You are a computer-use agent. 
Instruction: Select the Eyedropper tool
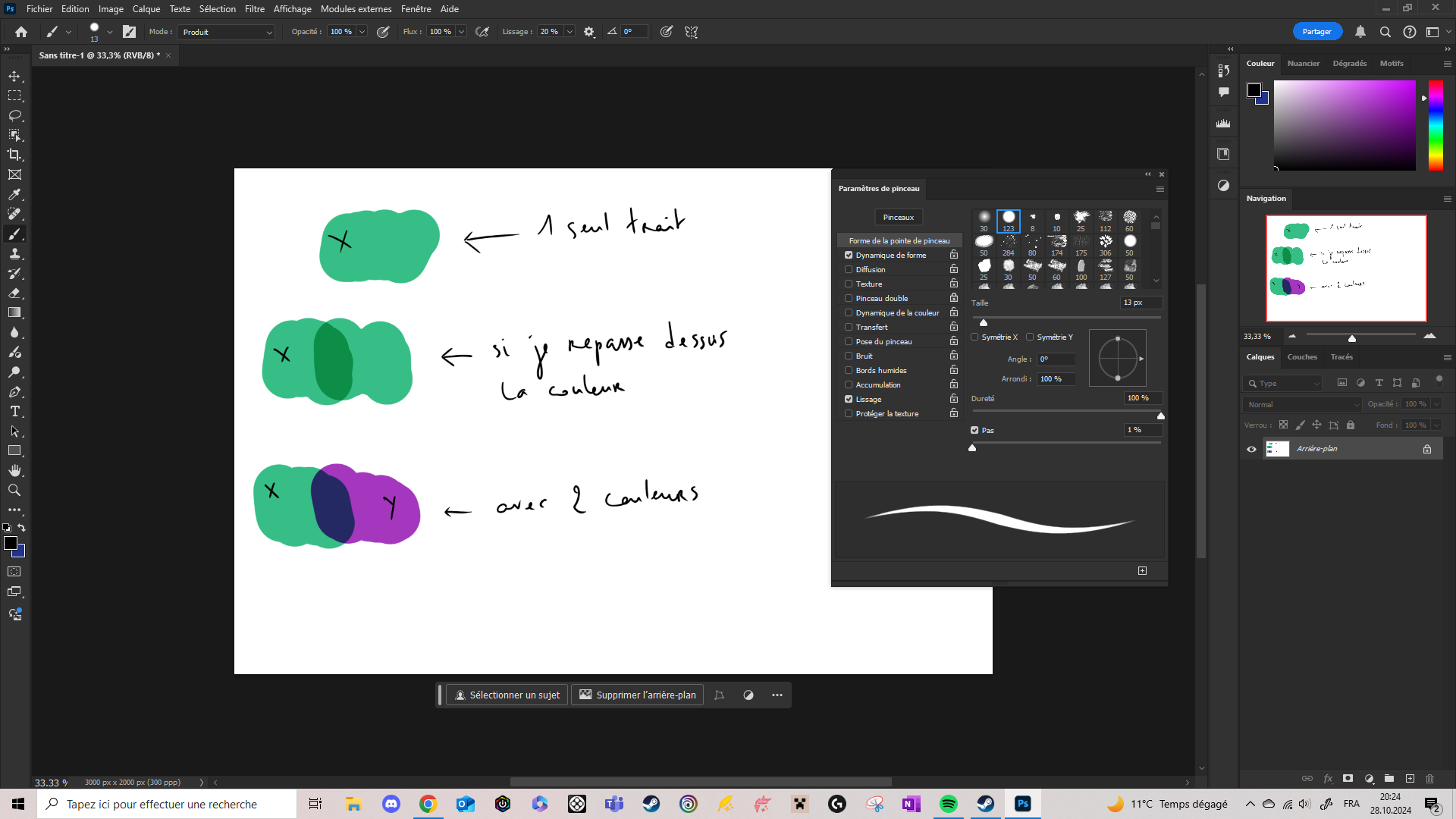(x=14, y=195)
